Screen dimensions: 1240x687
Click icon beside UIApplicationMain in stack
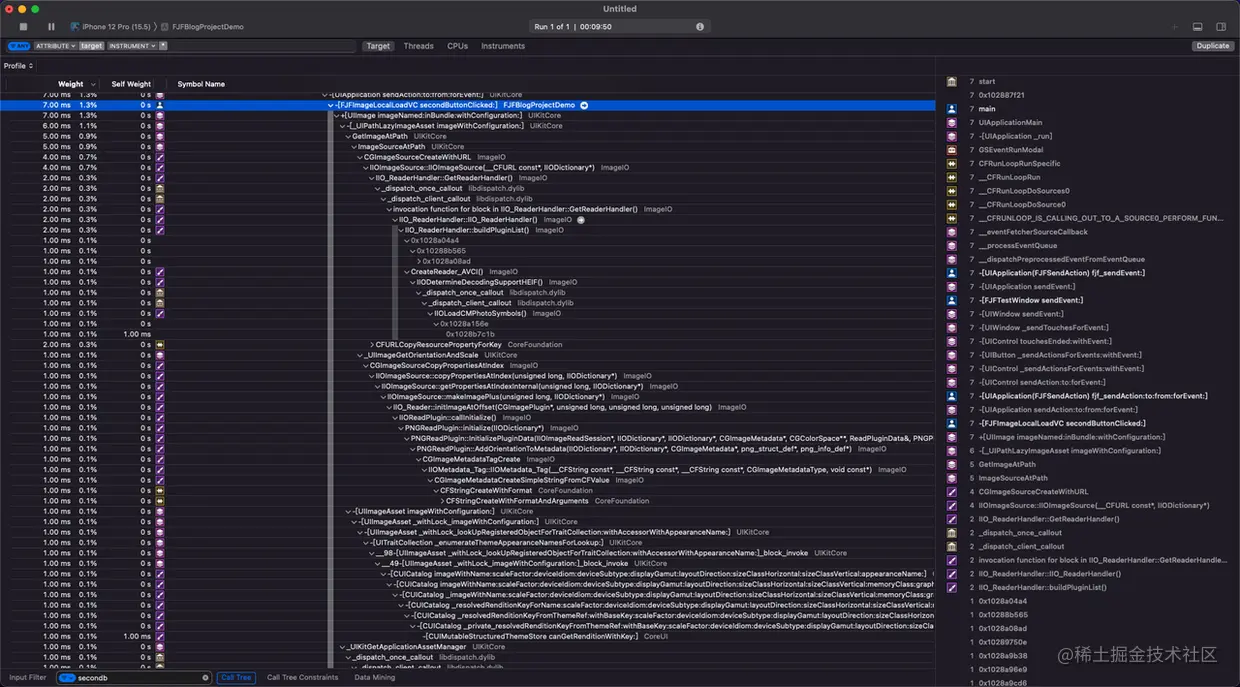point(952,122)
